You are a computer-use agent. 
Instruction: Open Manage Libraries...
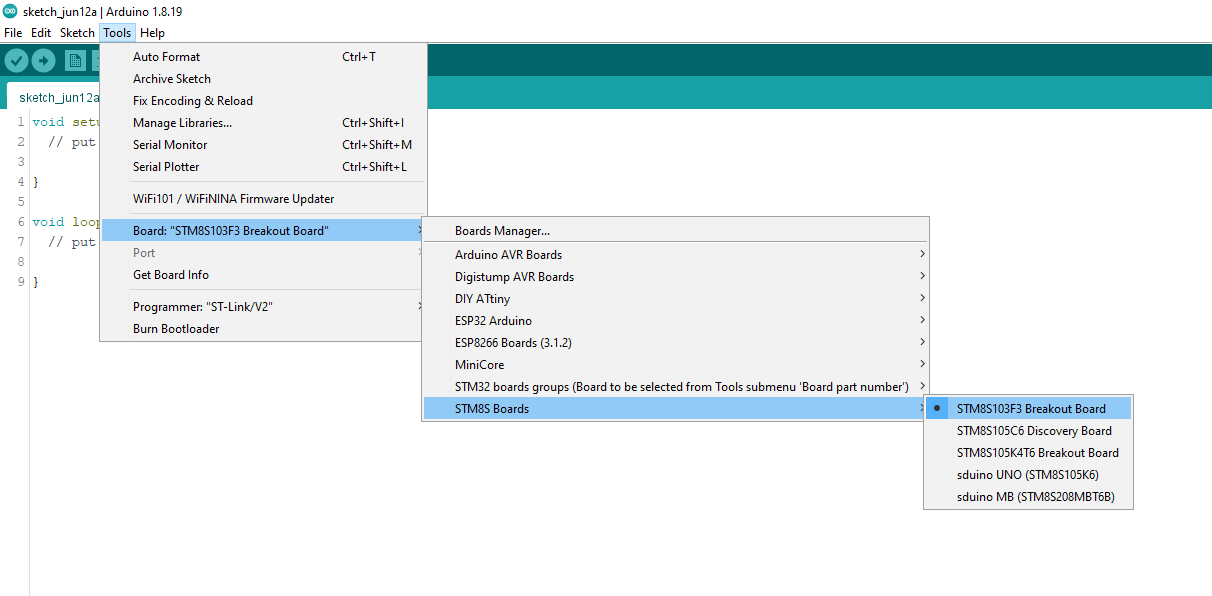(x=264, y=123)
